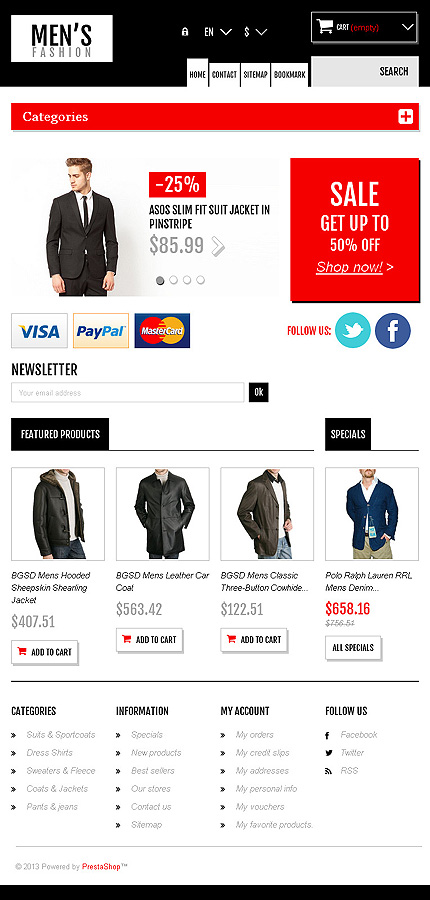Select the third slide indicator dot
The height and width of the screenshot is (900, 430).
click(187, 280)
